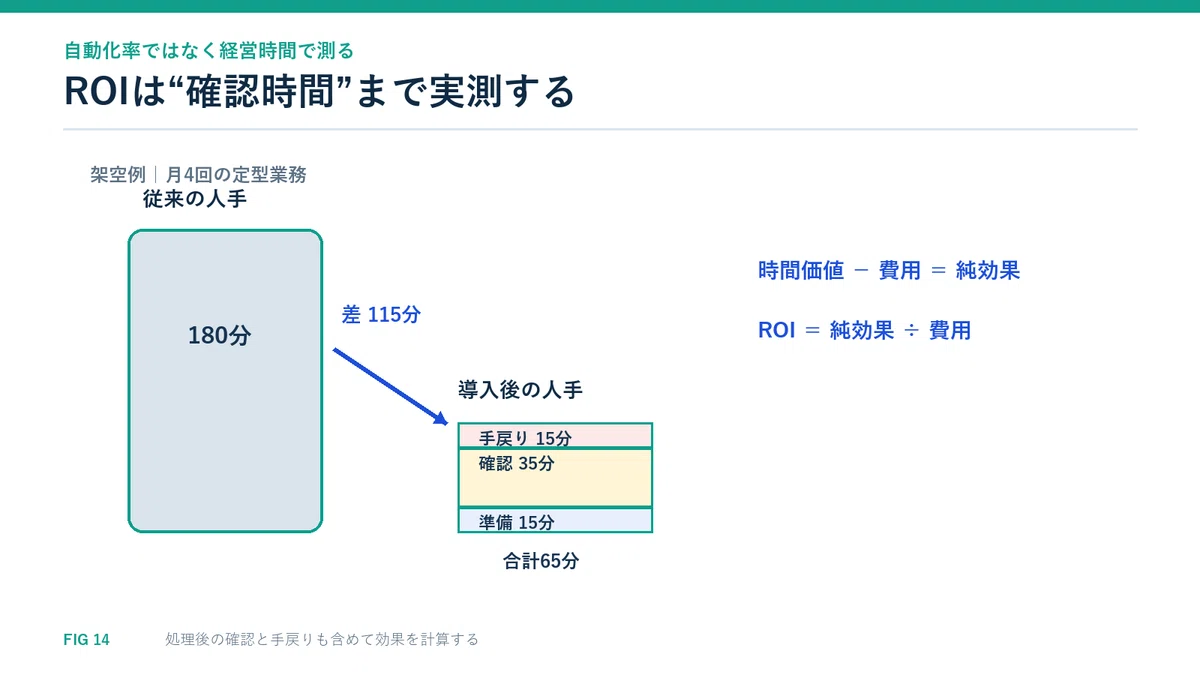Click the figure label 'FIG 14'
1200x675 pixels.
point(86,640)
